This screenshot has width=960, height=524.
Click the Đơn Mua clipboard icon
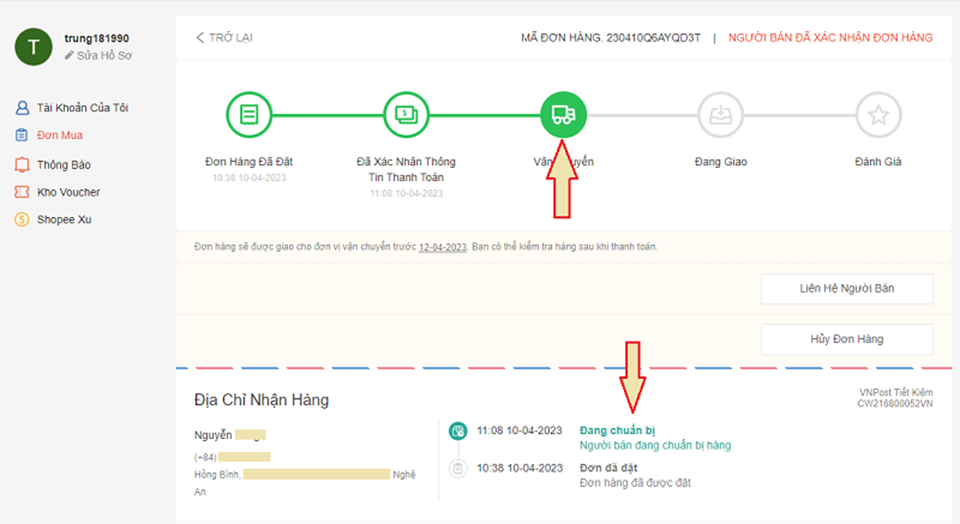coord(21,135)
